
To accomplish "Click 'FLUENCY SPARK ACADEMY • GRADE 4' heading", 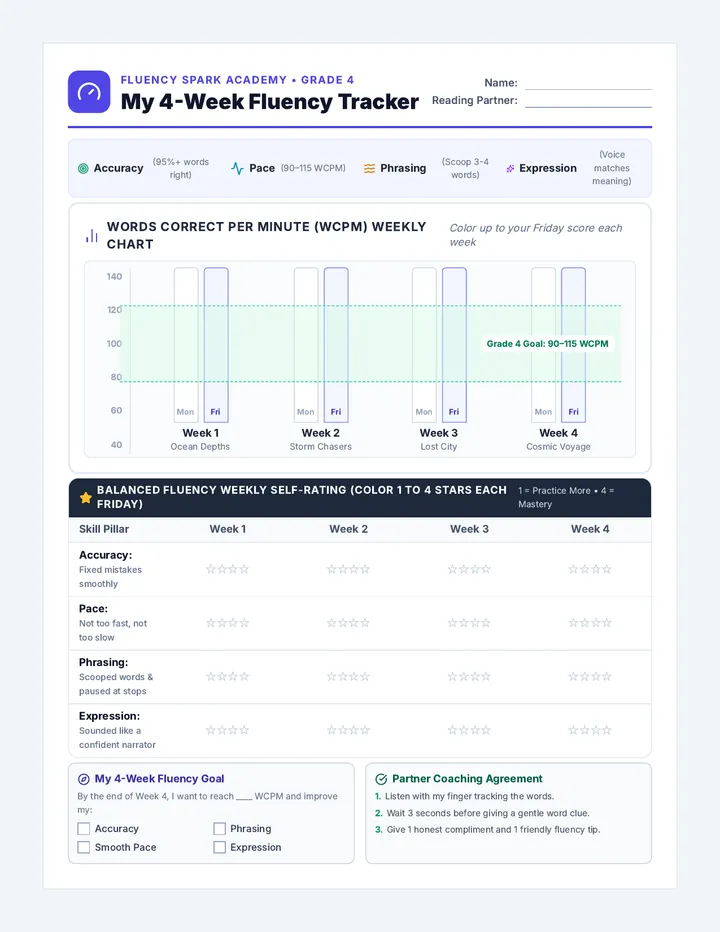I will point(237,80).
